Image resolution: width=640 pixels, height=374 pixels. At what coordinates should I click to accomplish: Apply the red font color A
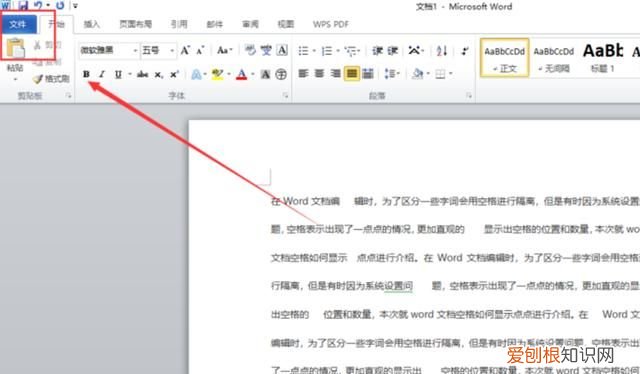click(x=242, y=74)
